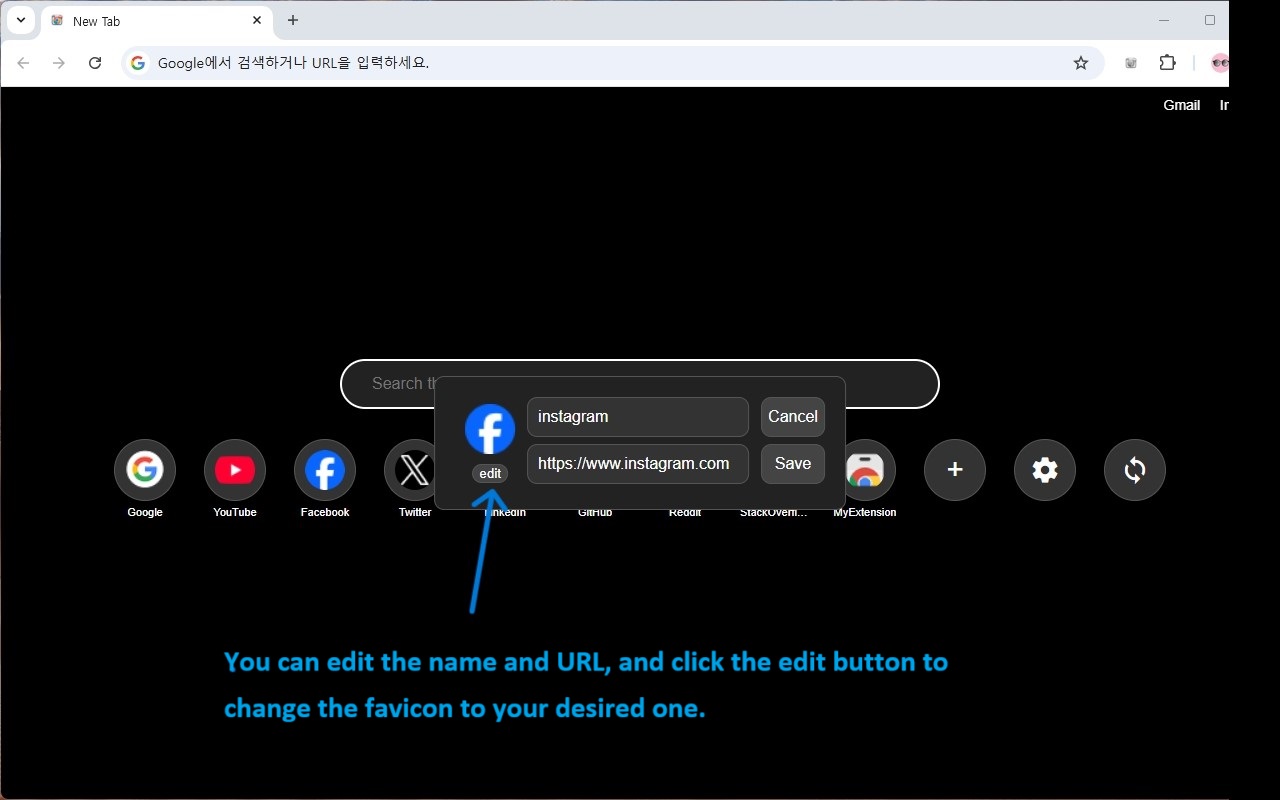Image resolution: width=1280 pixels, height=800 pixels.
Task: Focus the URL field with instagram.com
Action: 638,464
